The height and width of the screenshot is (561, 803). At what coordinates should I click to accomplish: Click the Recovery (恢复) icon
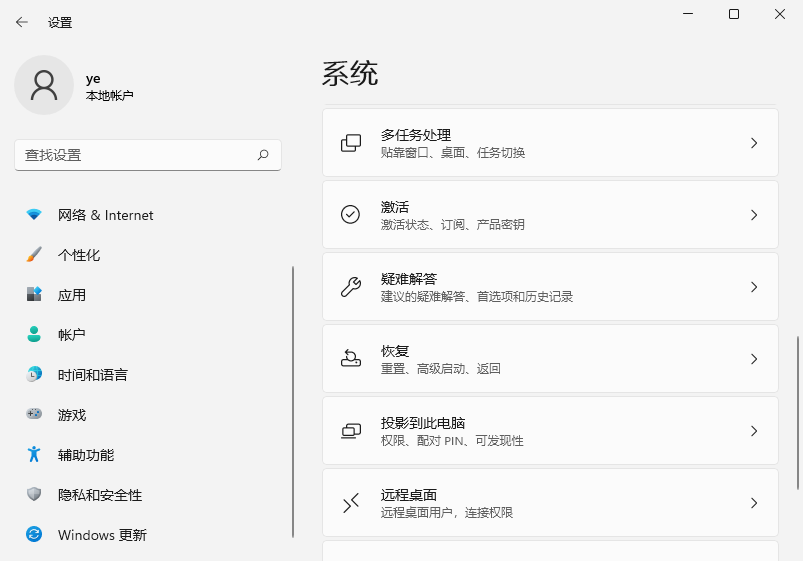click(x=351, y=359)
